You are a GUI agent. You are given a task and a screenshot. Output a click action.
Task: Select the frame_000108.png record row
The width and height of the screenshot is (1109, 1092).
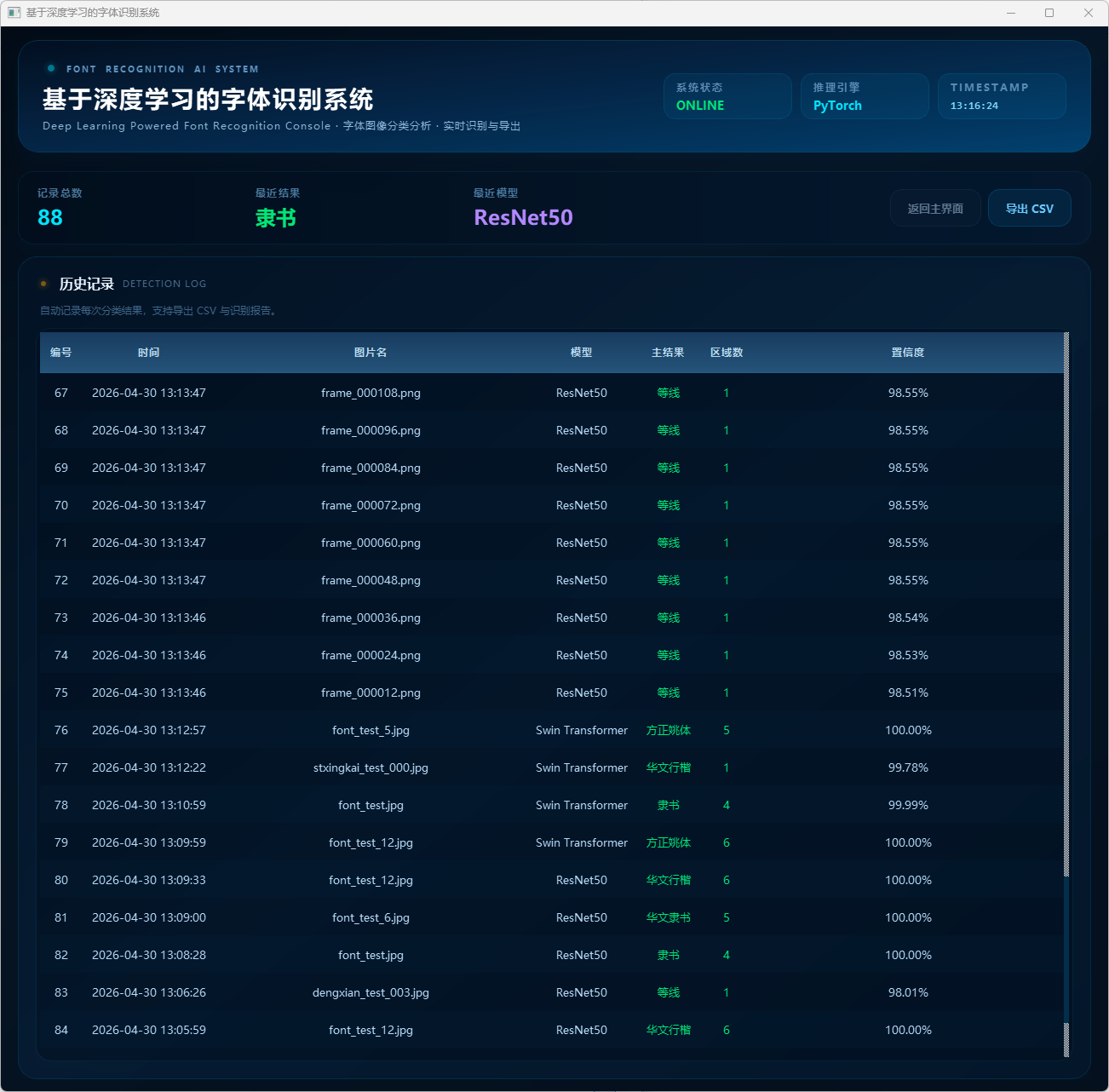coord(371,393)
